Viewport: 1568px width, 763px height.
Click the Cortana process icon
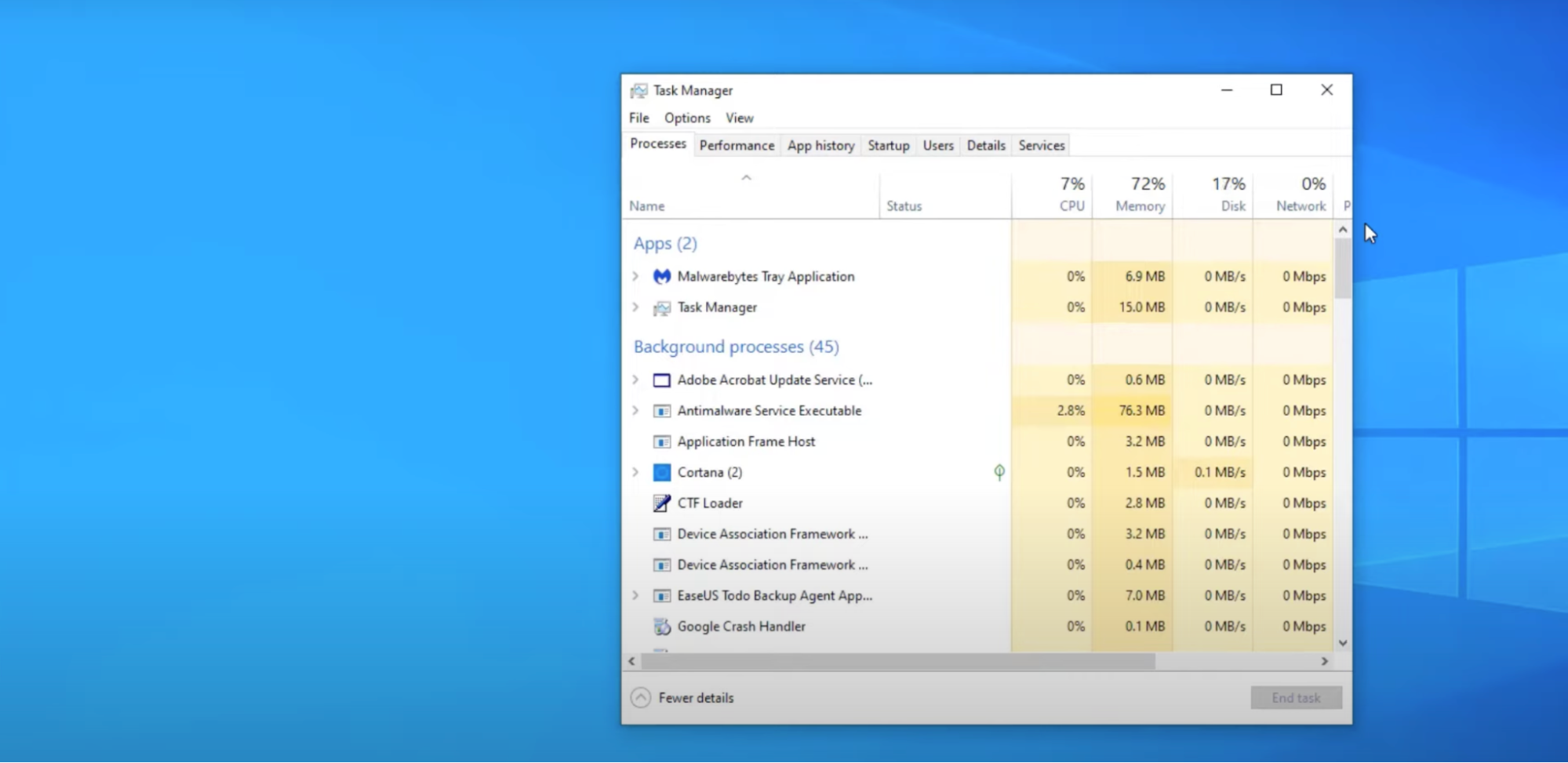coord(662,472)
